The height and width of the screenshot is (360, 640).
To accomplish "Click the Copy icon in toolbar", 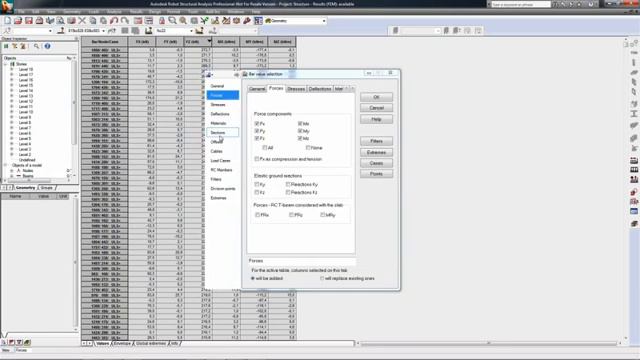I will 93,20.
